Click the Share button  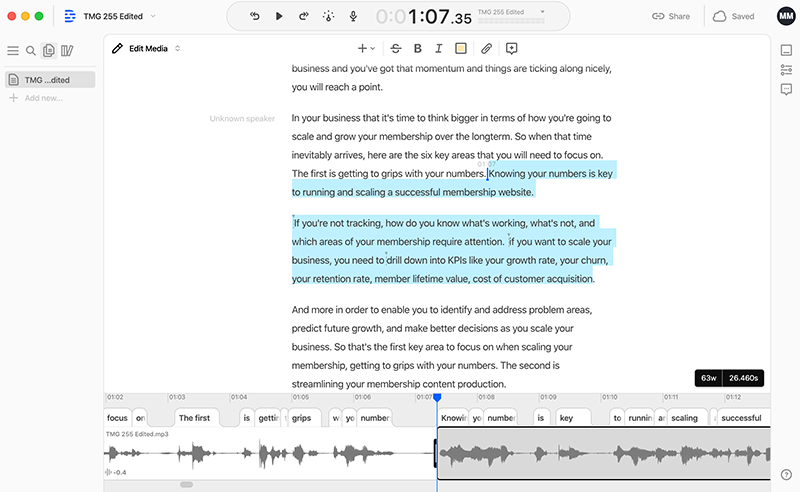[x=671, y=16]
